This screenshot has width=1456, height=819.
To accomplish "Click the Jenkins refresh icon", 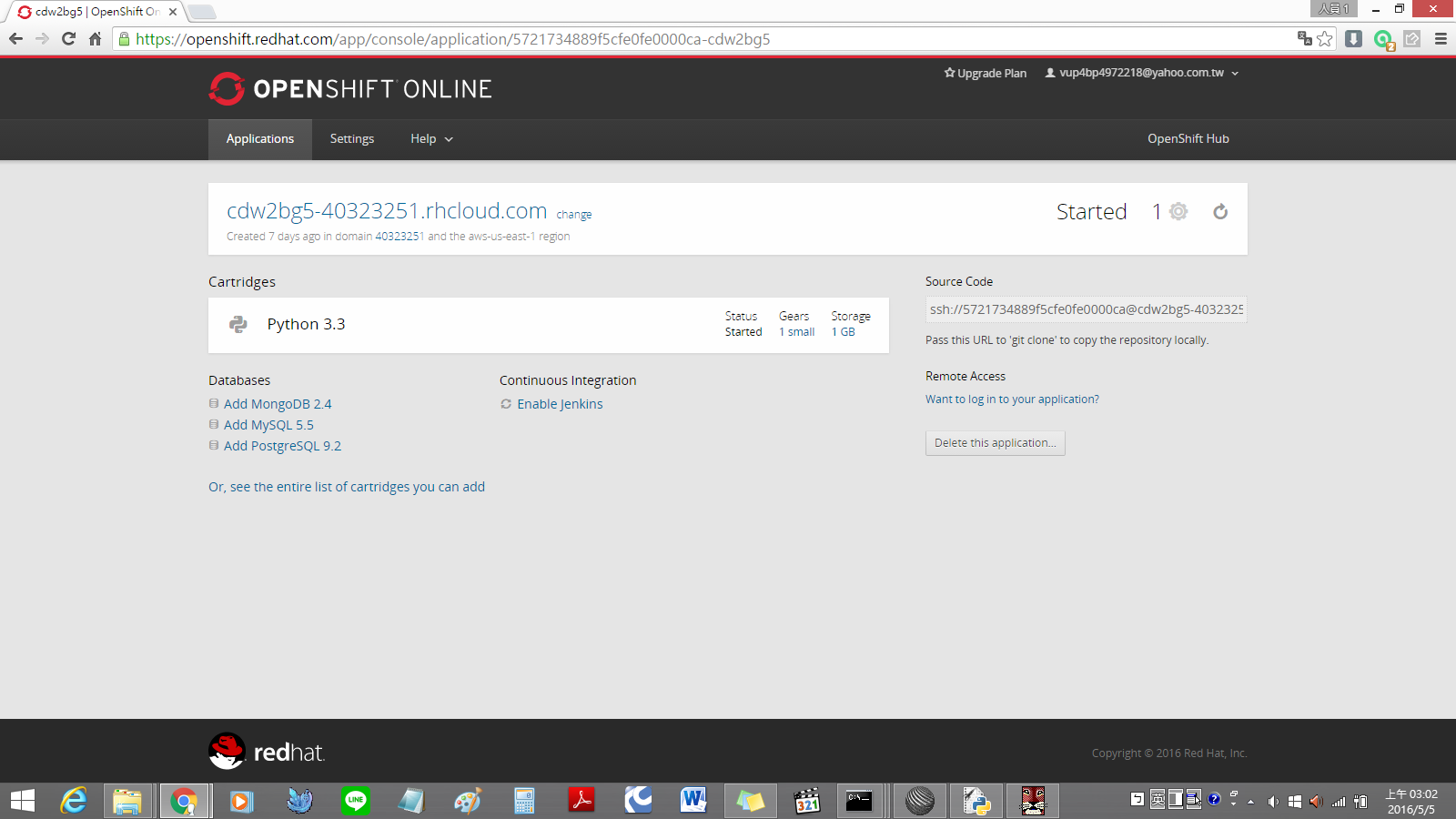I will click(506, 404).
